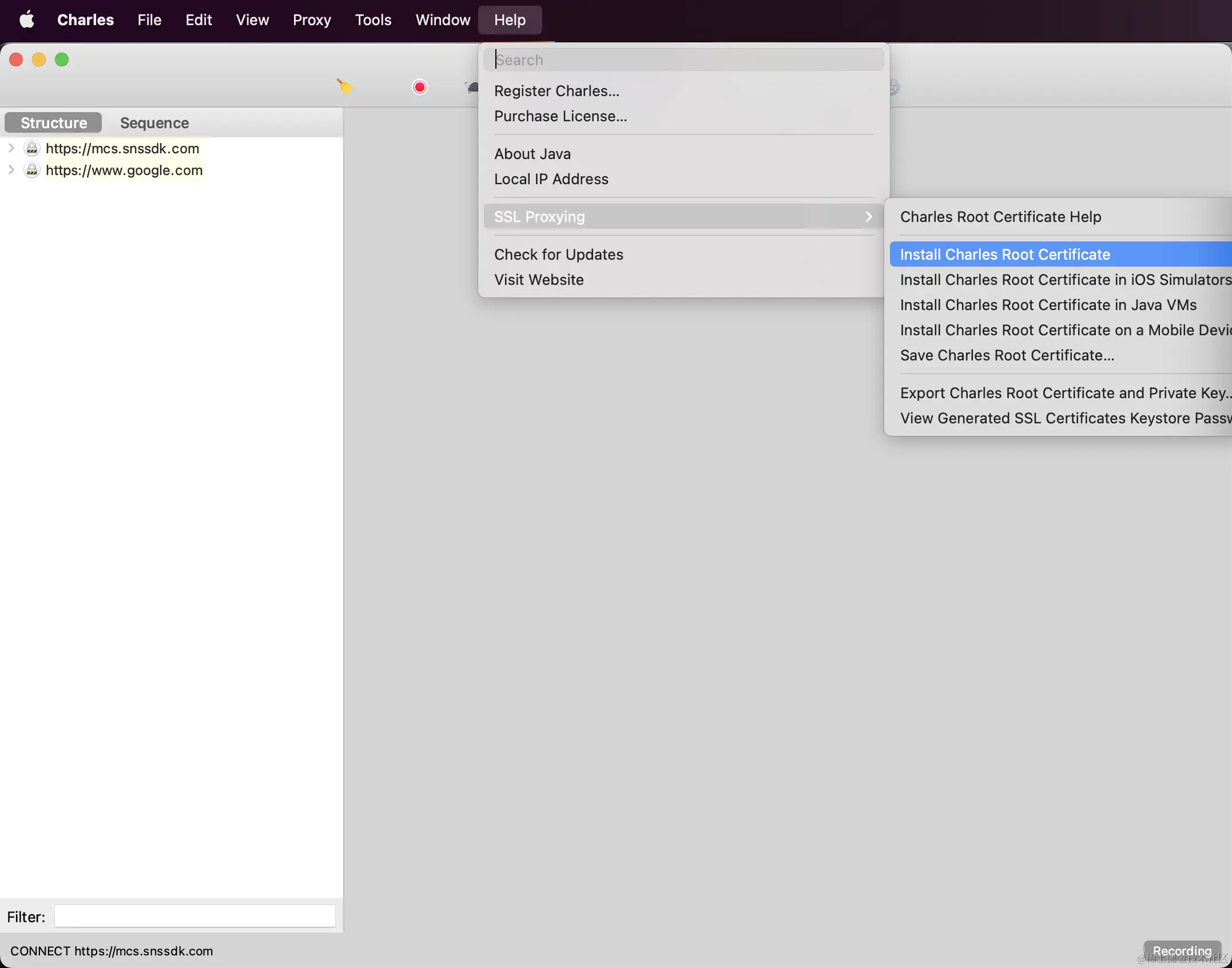The image size is (1232, 968).
Task: Select the https://www.google.com host row
Action: (x=124, y=170)
